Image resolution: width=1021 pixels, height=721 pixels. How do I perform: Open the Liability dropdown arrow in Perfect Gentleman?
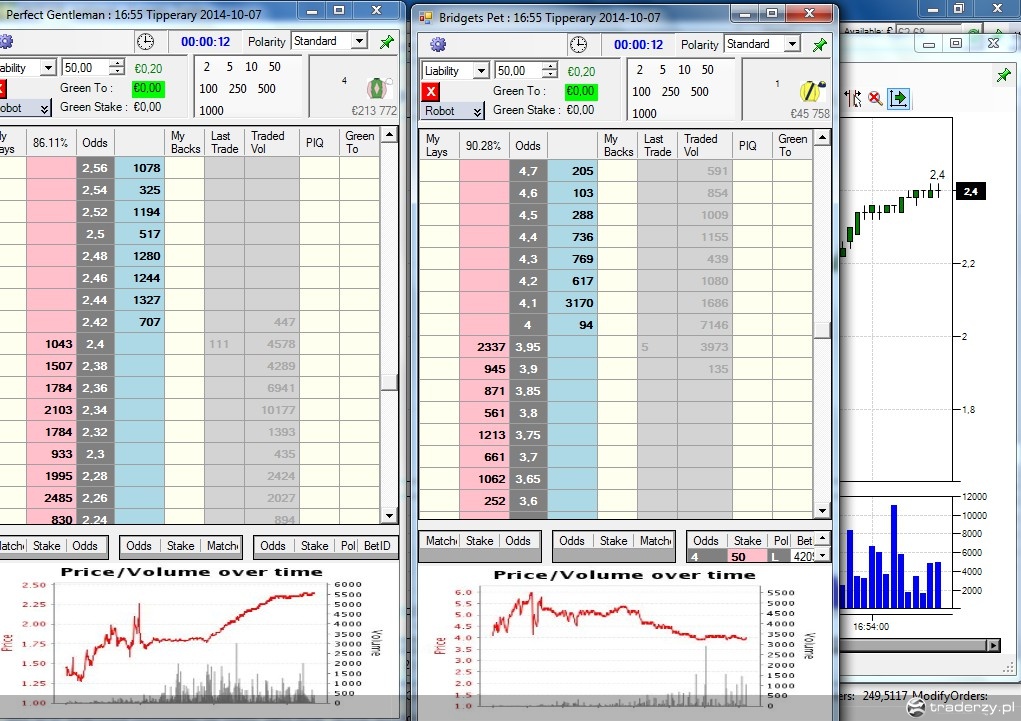point(48,68)
